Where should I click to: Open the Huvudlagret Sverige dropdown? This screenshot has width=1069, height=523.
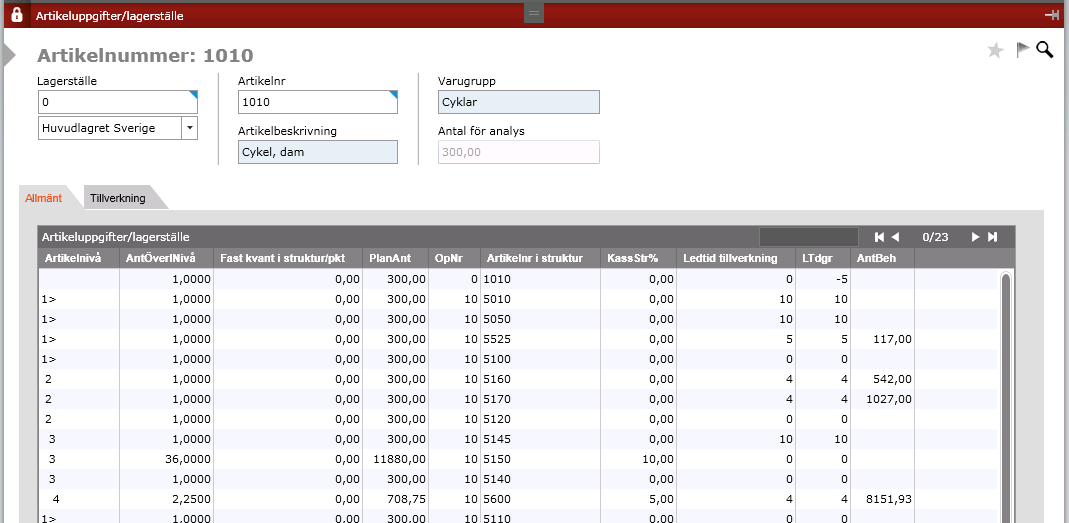190,128
